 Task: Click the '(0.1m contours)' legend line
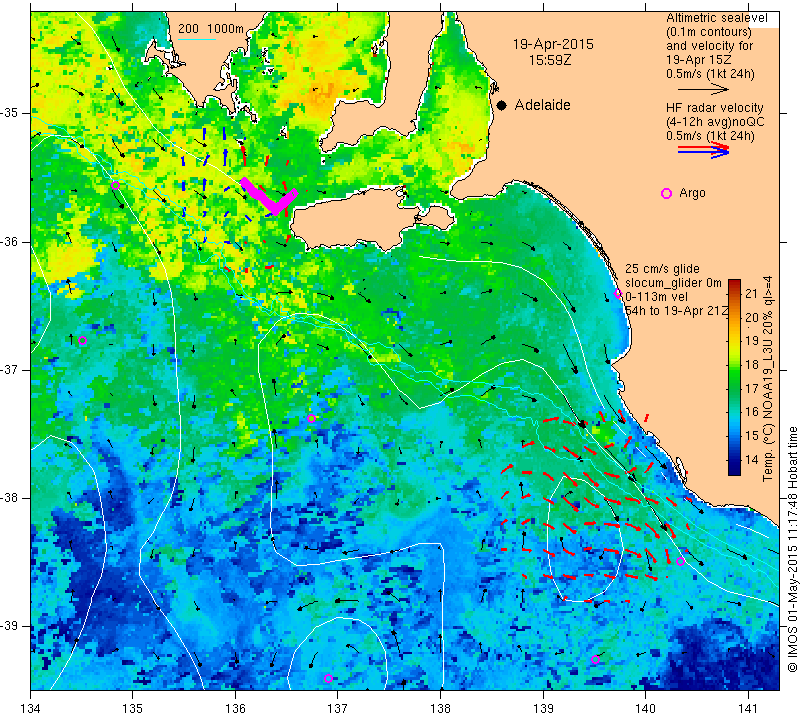[709, 32]
